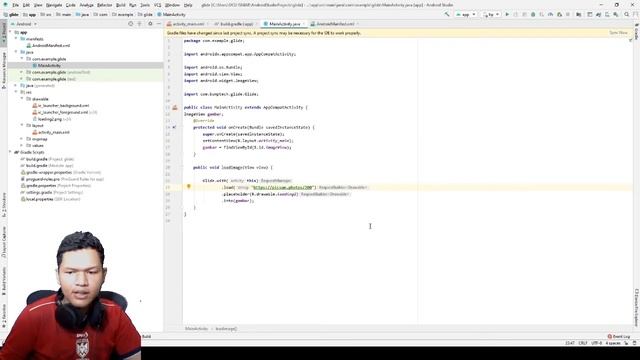Image resolution: width=640 pixels, height=360 pixels.
Task: Open the File menu
Action: (x=16, y=5)
